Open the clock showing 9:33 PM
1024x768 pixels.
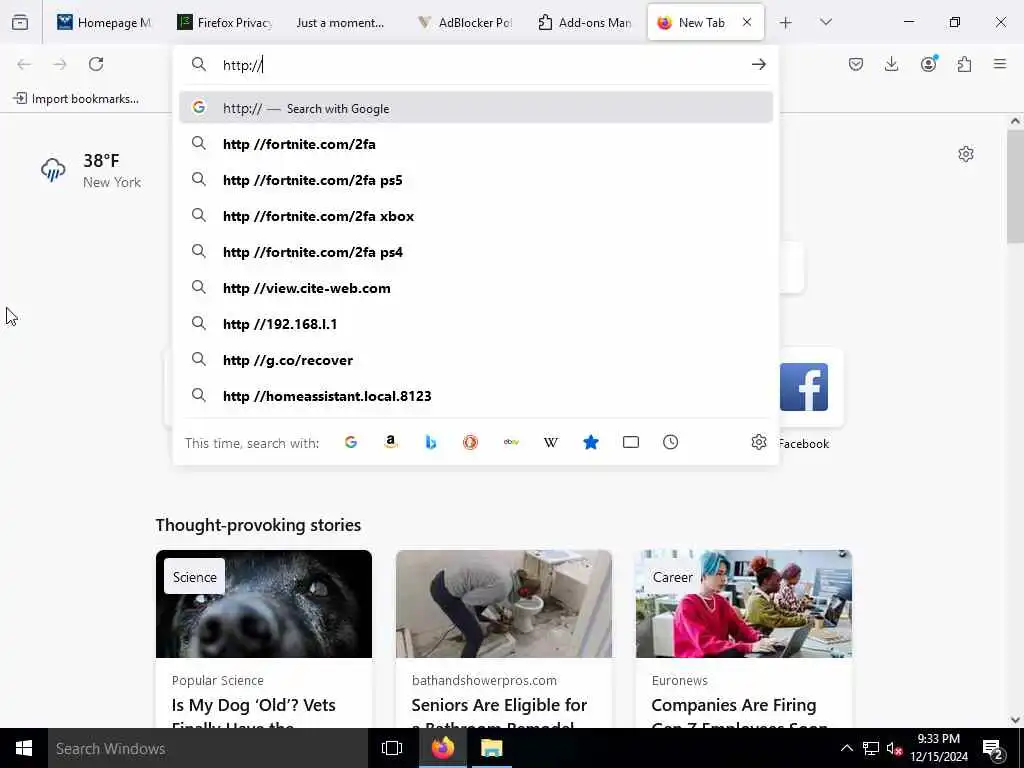point(939,748)
